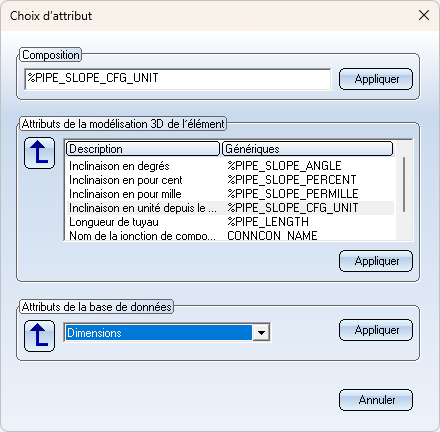Select the Inclinaison en degrés row
The height and width of the screenshot is (432, 440).
(230, 166)
